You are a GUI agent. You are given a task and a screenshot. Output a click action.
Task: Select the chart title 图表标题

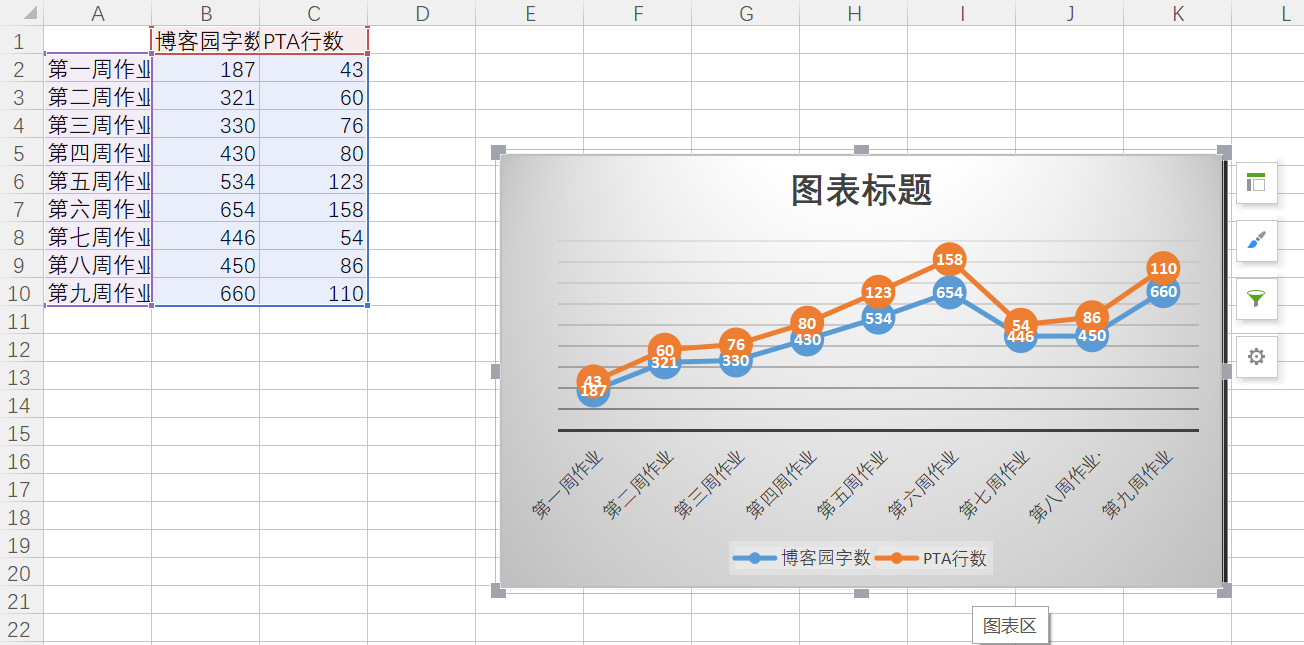[861, 190]
